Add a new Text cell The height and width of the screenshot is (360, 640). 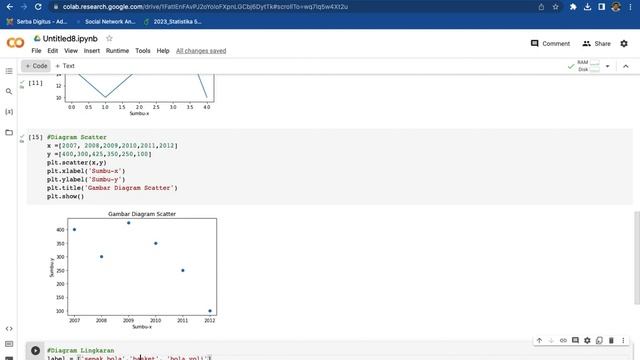(65, 66)
